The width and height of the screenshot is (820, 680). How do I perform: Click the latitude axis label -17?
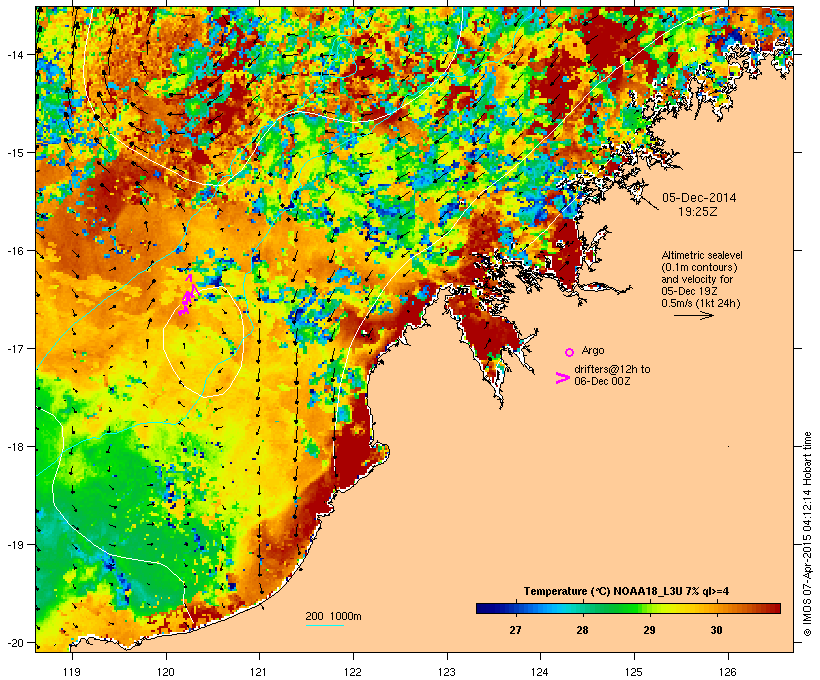pos(15,349)
